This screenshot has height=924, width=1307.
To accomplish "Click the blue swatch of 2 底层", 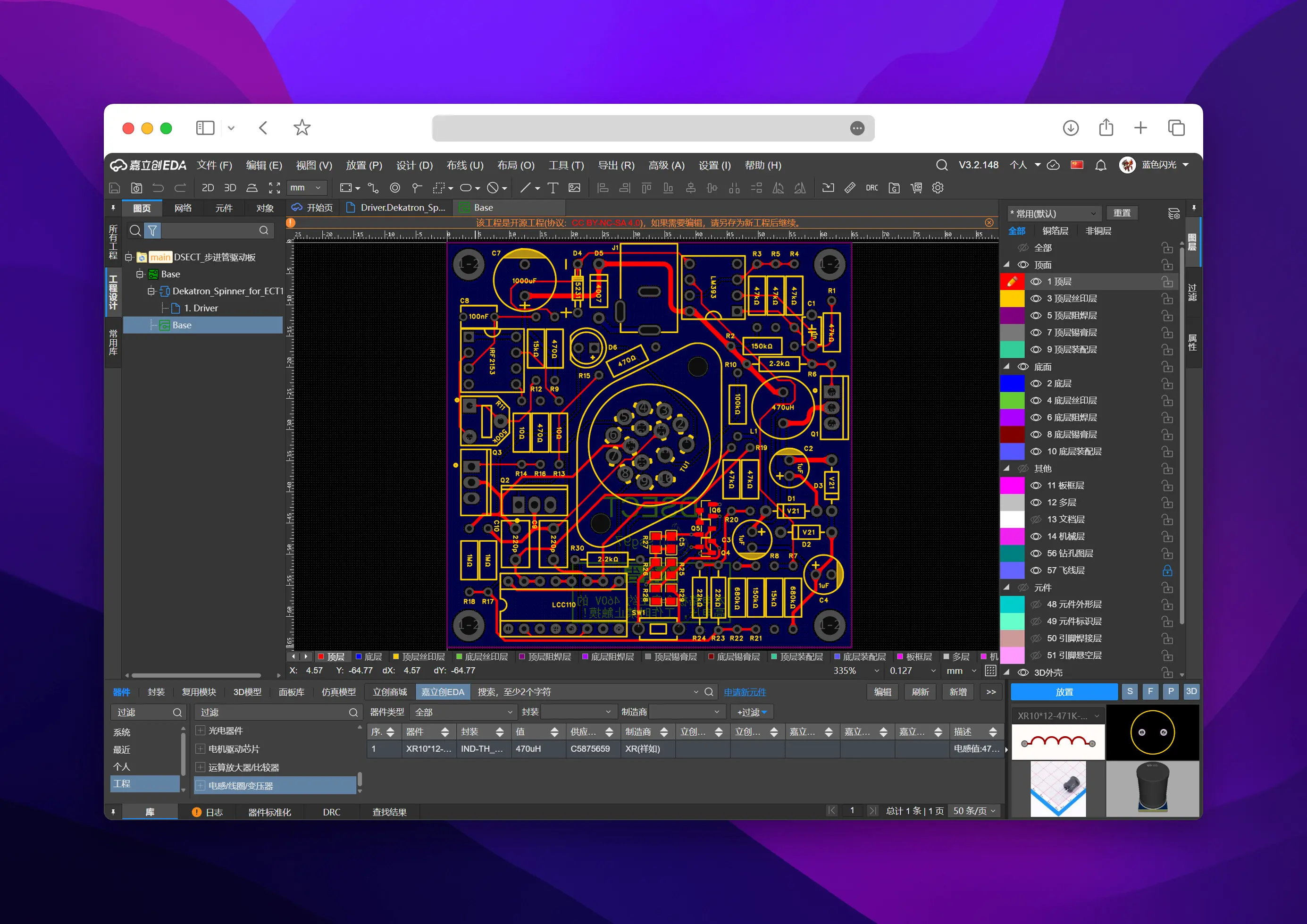I will point(1012,384).
